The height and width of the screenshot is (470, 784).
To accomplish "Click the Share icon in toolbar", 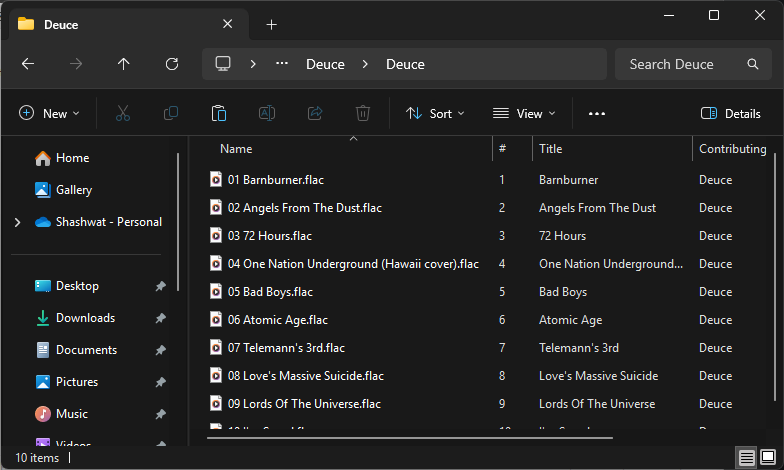I will pyautogui.click(x=315, y=114).
